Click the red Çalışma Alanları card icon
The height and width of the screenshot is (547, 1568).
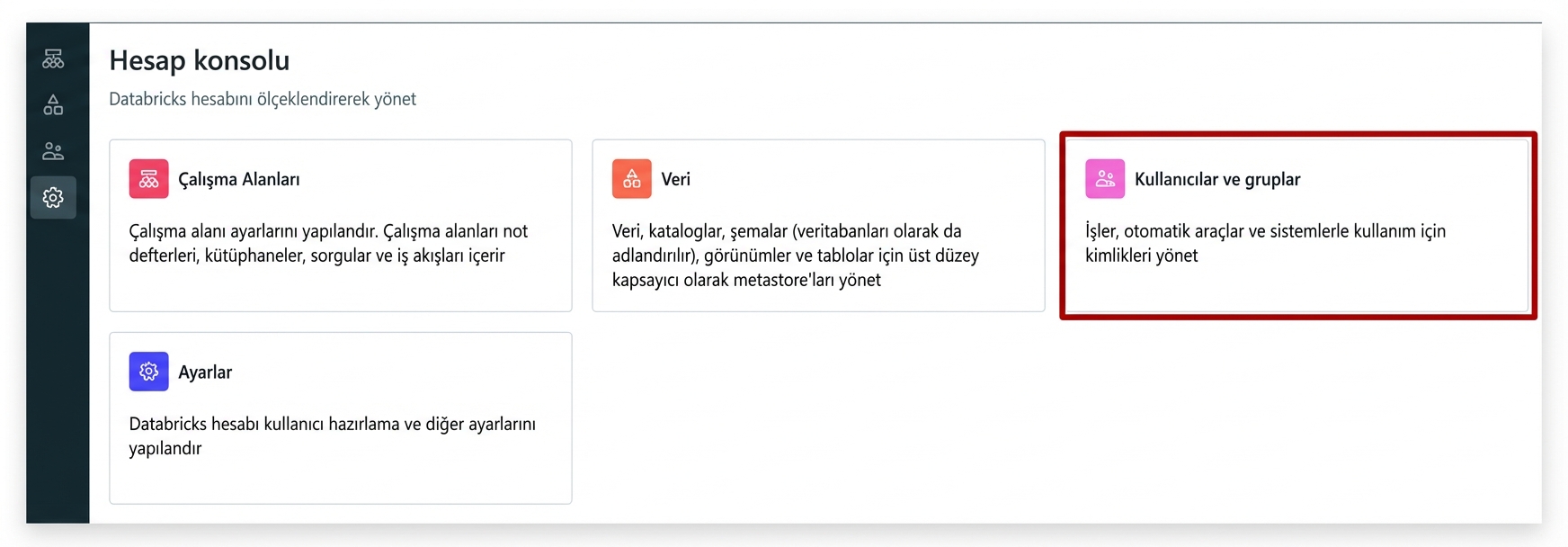[x=149, y=178]
